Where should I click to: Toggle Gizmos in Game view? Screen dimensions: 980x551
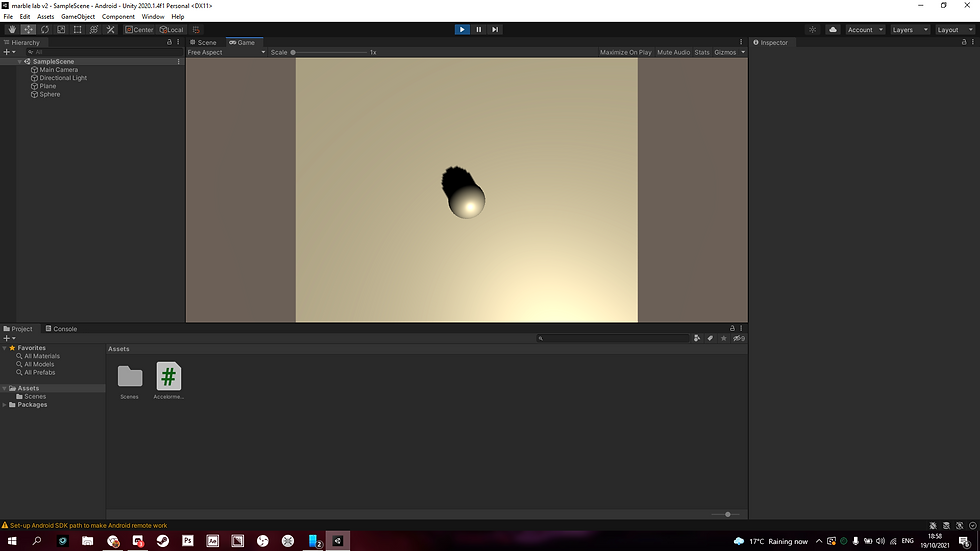(x=725, y=52)
